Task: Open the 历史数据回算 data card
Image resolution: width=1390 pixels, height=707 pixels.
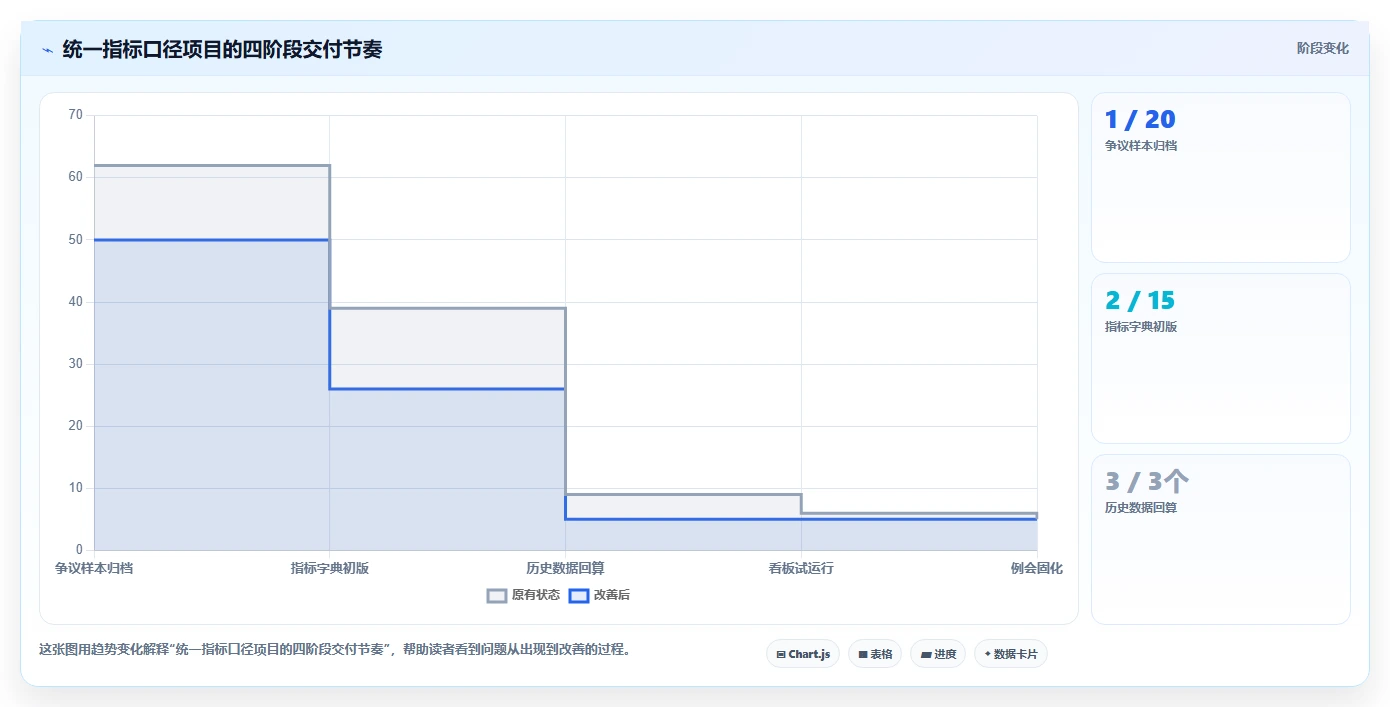Action: [x=1221, y=540]
